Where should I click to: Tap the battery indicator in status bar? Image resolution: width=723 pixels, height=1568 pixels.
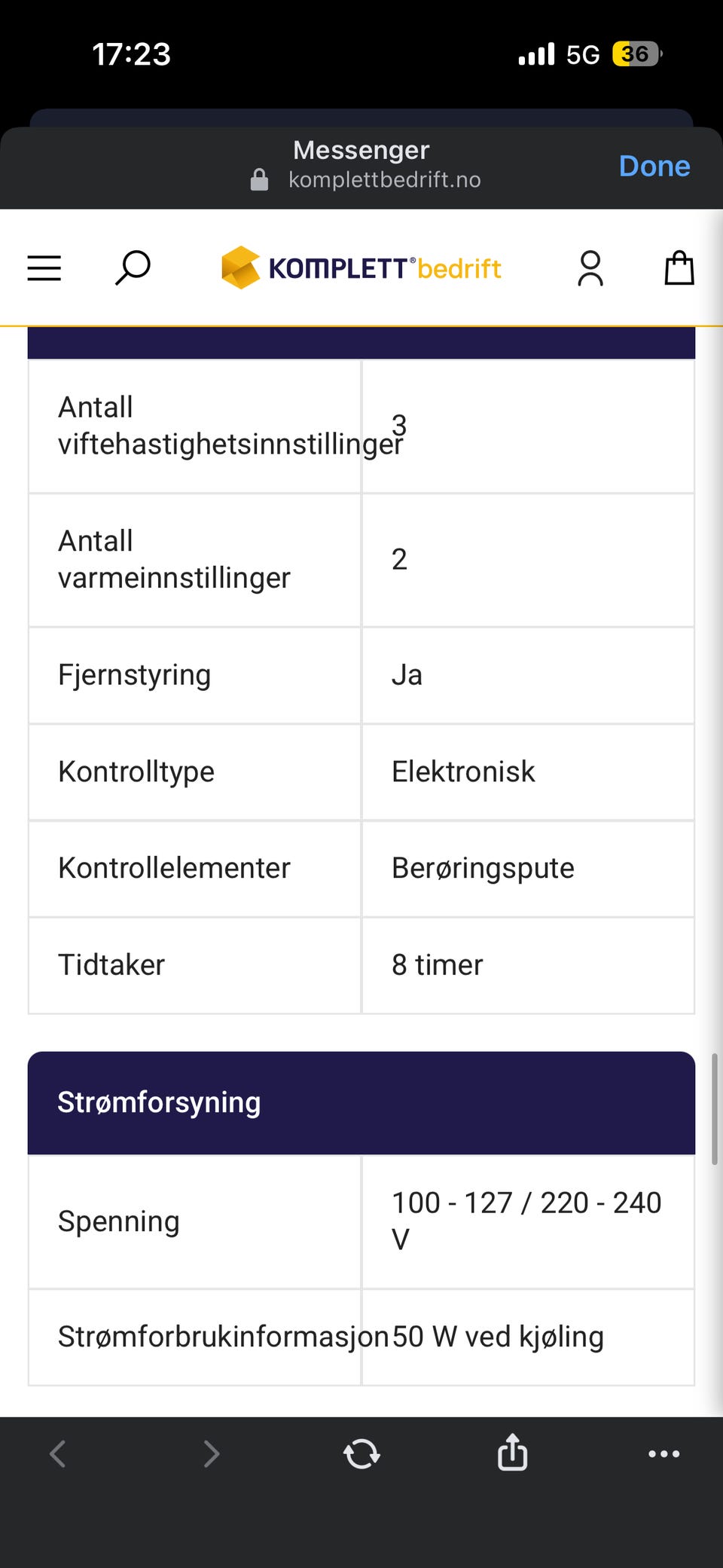pos(637,54)
